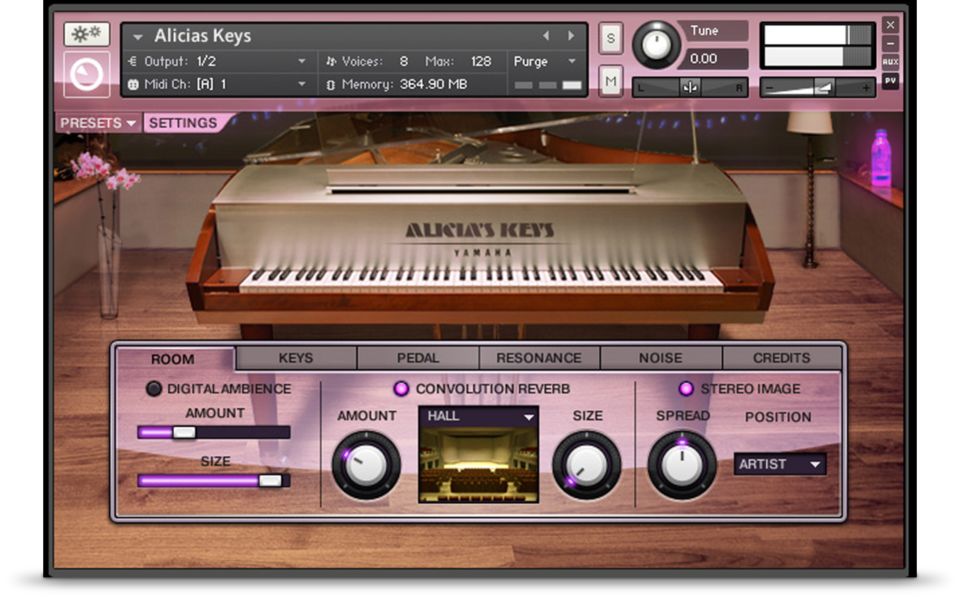Screen dimensions: 960x599
Task: Click the Tune knob
Action: point(656,45)
